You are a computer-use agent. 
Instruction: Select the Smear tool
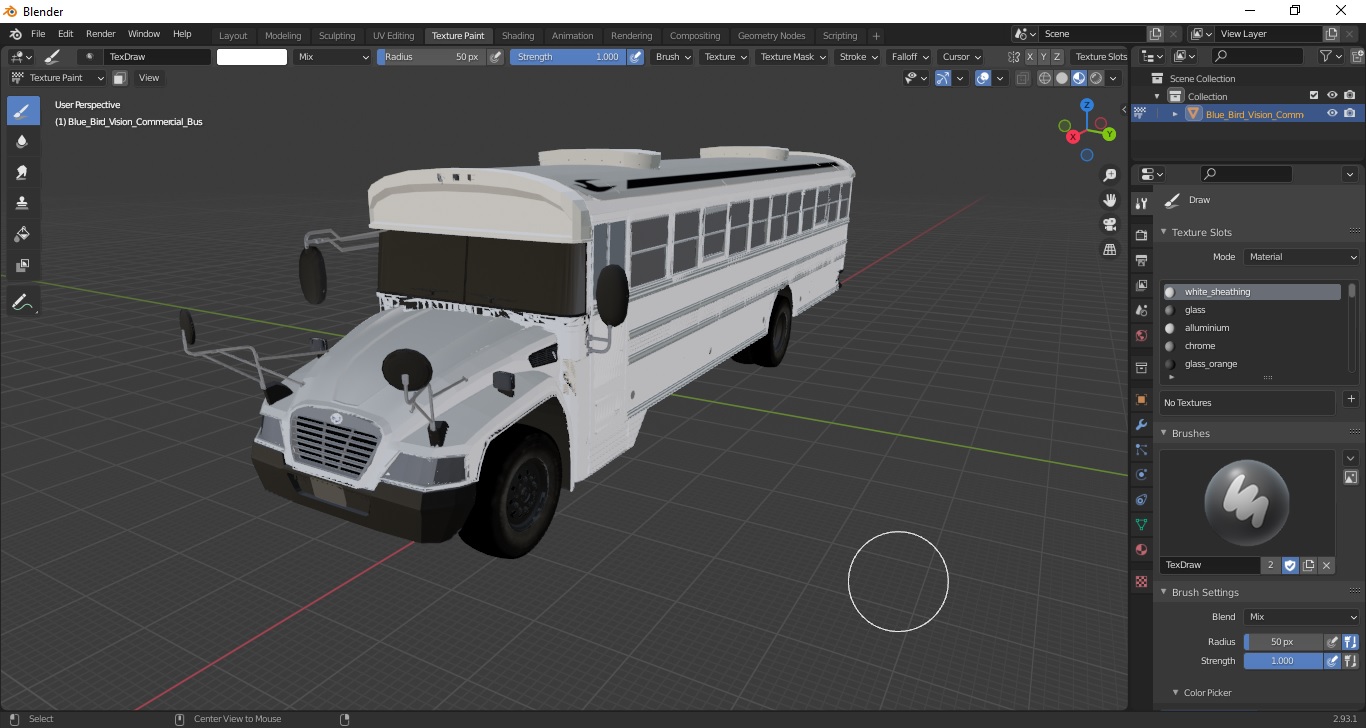(x=23, y=173)
